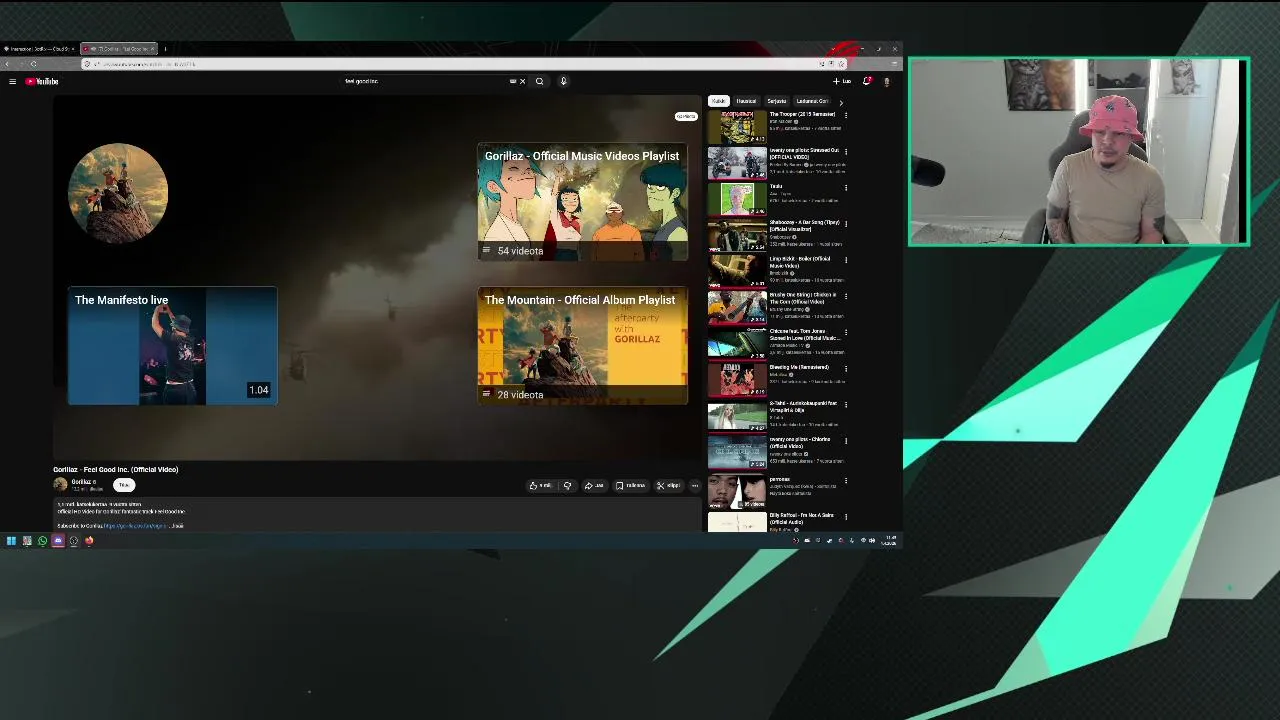Open options menu for Chicane Tom Jones video
Viewport: 1280px width, 720px height.
click(846, 331)
